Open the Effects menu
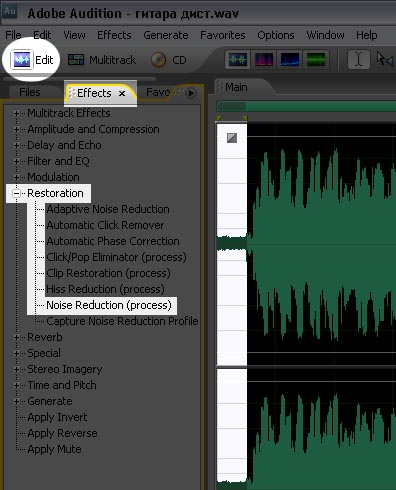This screenshot has width=396, height=490. 114,35
